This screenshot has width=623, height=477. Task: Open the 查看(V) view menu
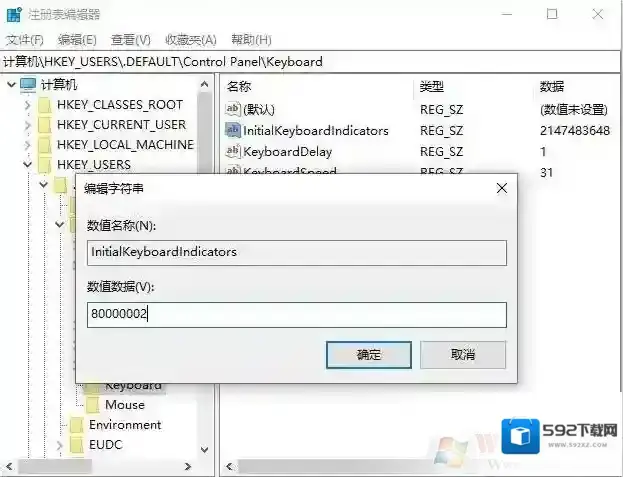click(x=130, y=39)
